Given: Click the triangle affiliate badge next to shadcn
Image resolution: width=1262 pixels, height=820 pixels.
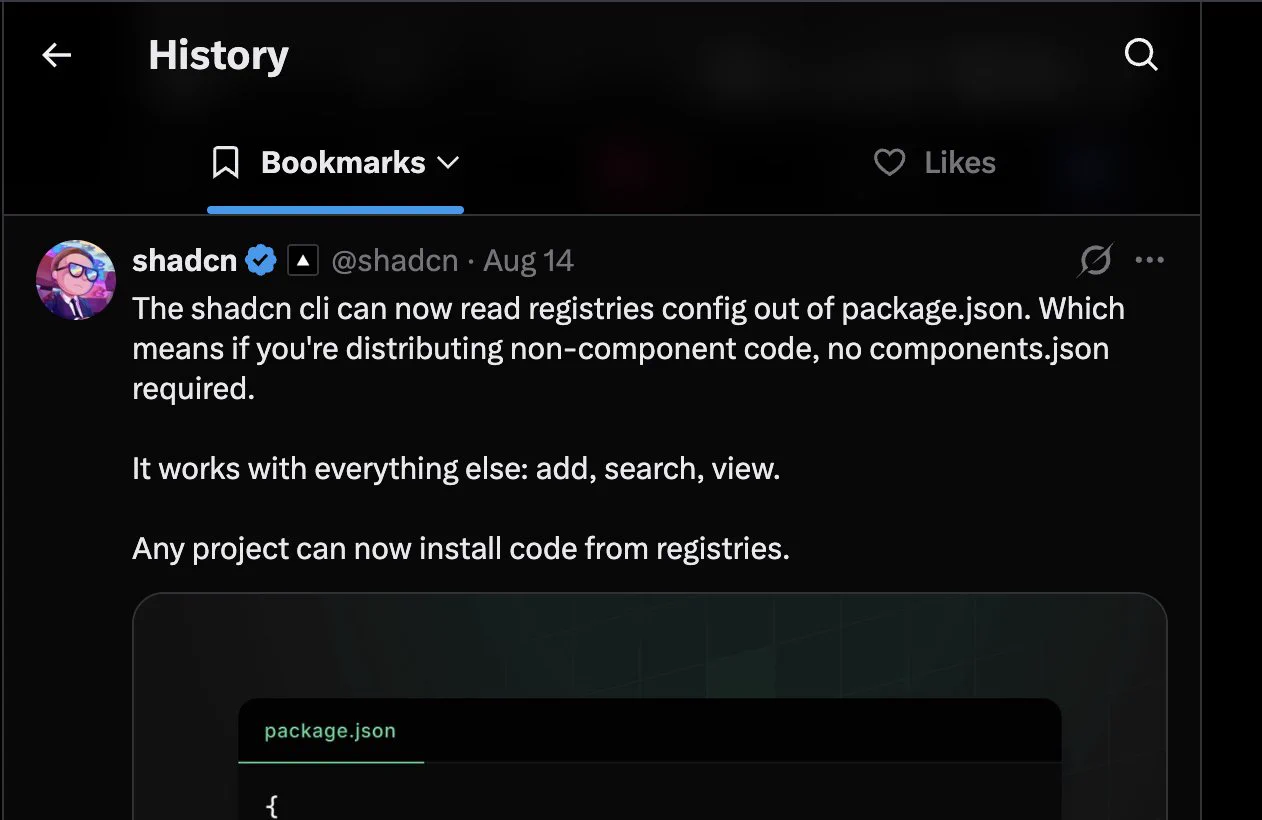Looking at the screenshot, I should pyautogui.click(x=303, y=261).
